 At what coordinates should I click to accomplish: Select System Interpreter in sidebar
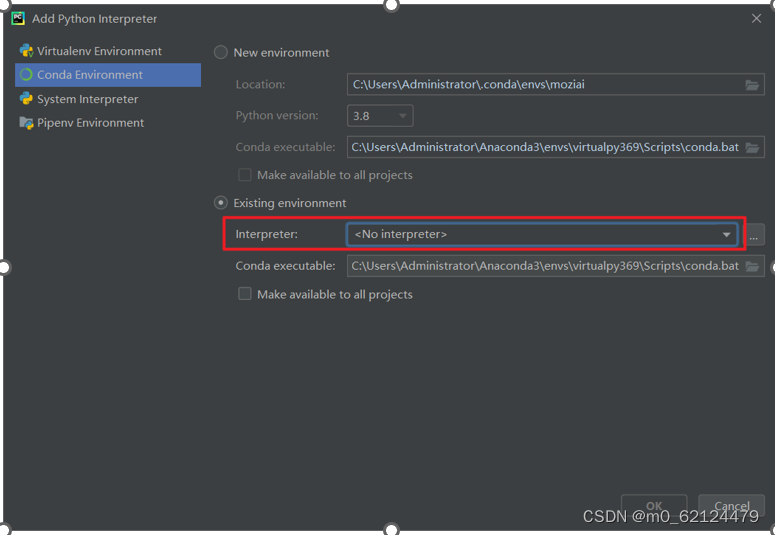[108, 99]
